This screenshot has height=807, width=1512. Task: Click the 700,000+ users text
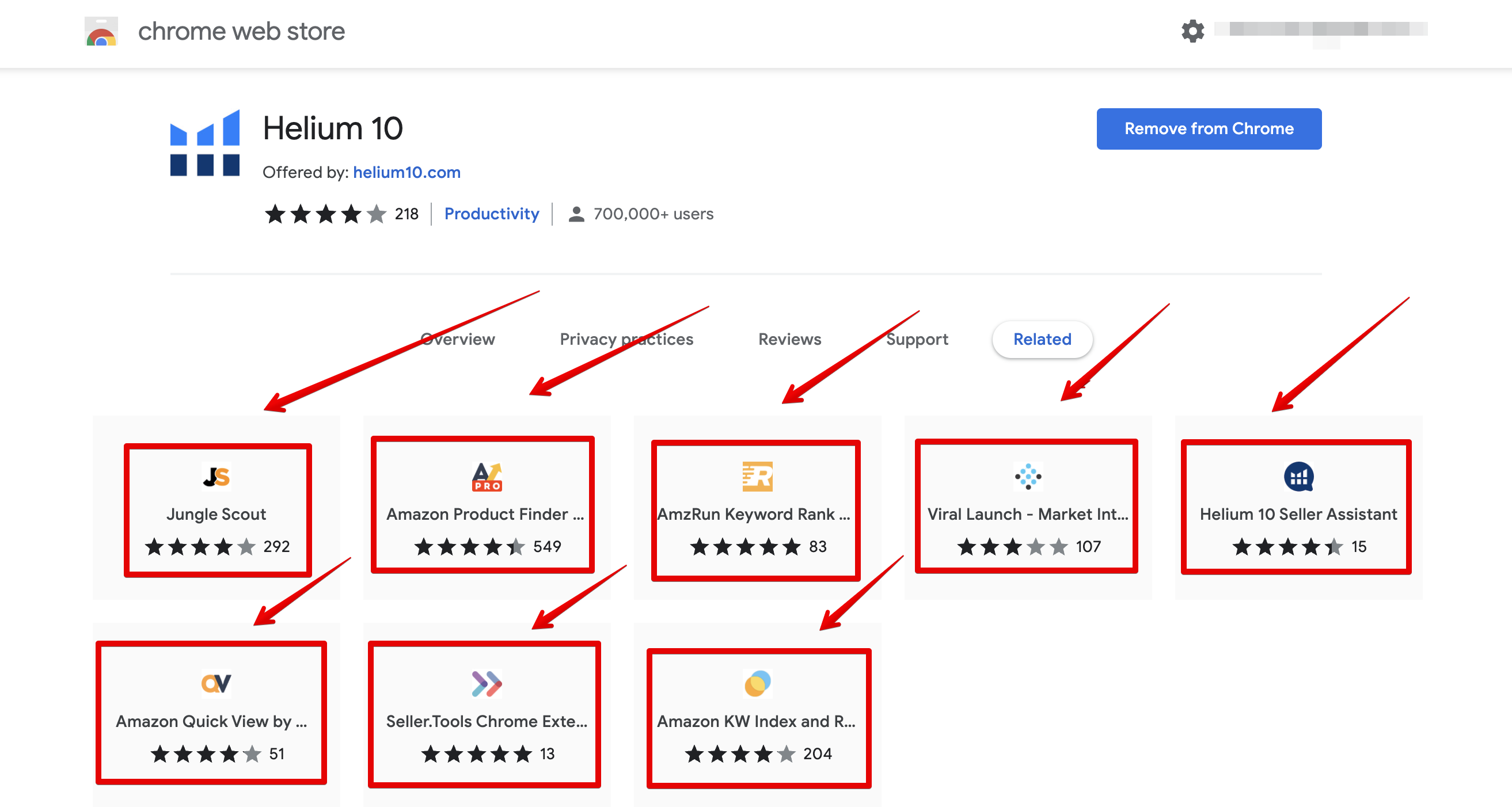click(654, 214)
